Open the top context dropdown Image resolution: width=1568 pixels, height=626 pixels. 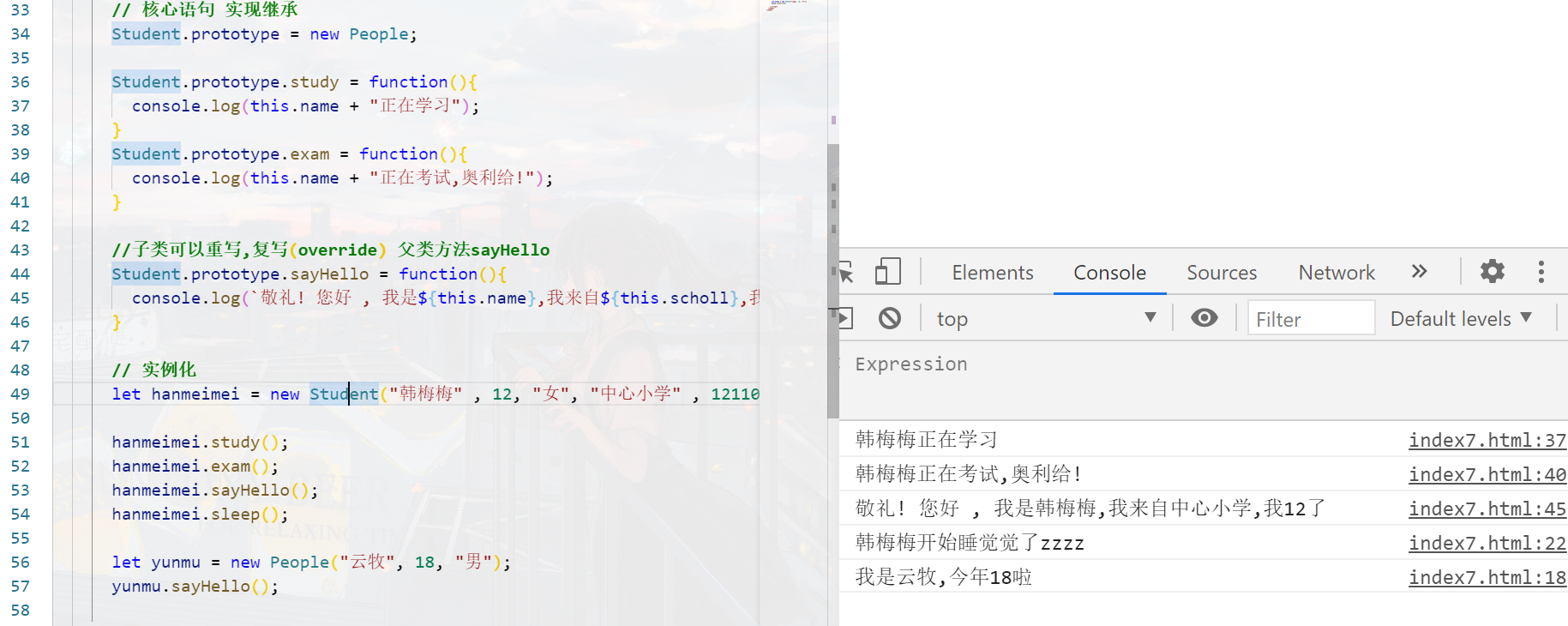(1046, 319)
